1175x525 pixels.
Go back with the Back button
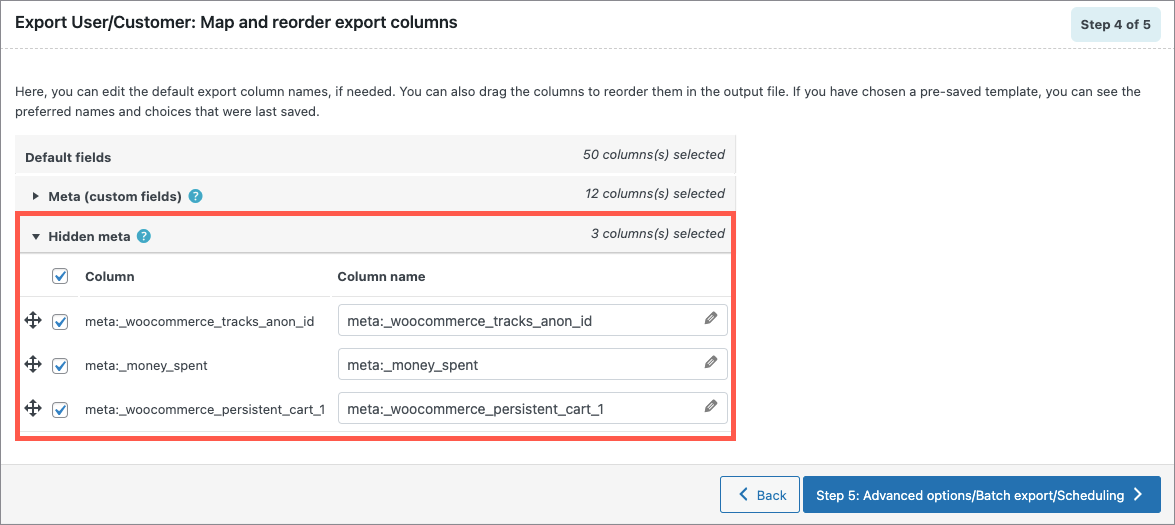(759, 494)
